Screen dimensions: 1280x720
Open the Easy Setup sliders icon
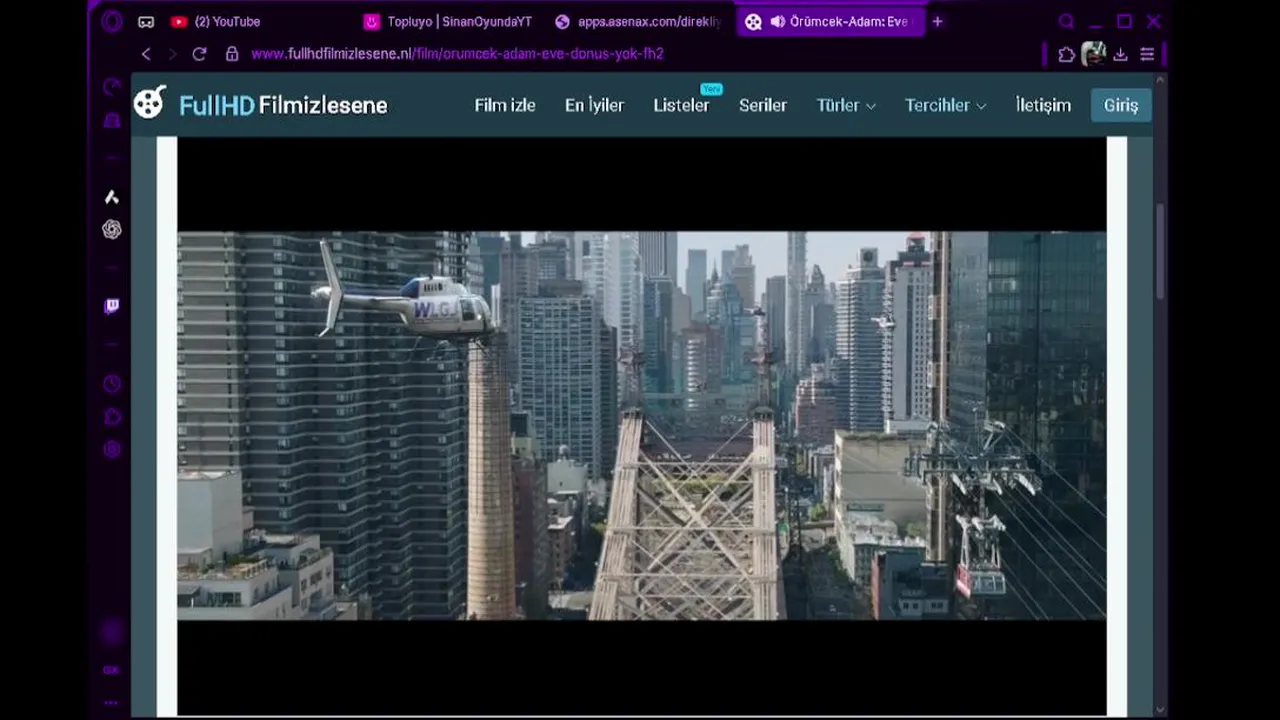(1147, 54)
